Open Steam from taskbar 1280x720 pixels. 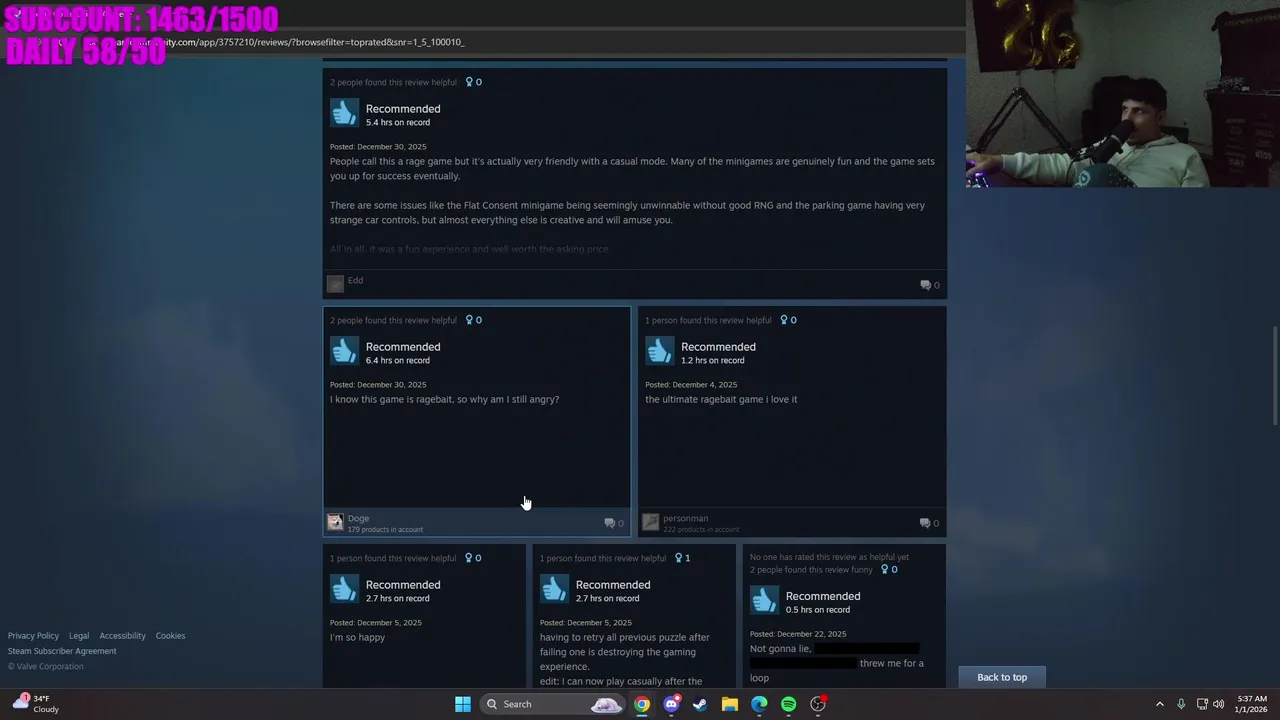pyautogui.click(x=700, y=704)
